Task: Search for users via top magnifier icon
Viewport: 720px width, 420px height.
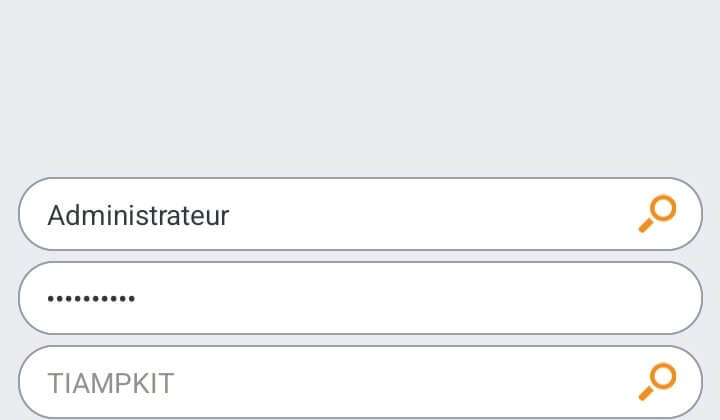Action: [657, 214]
